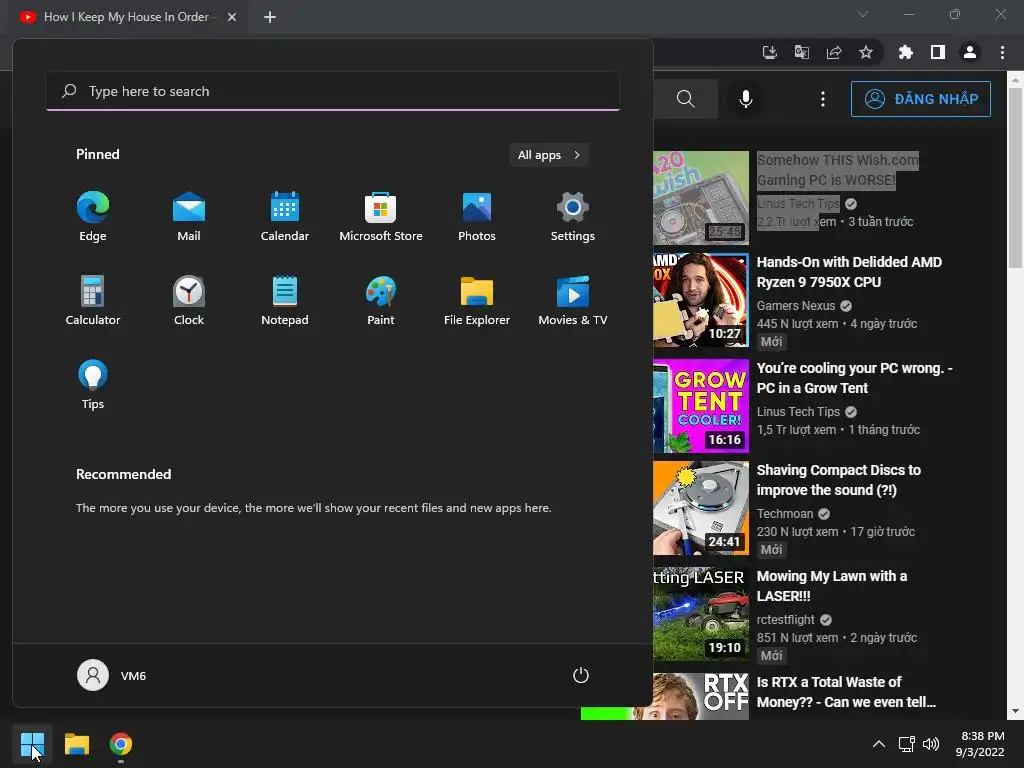Open Hands-On with Delidded AMD Ryzen video

click(x=849, y=272)
